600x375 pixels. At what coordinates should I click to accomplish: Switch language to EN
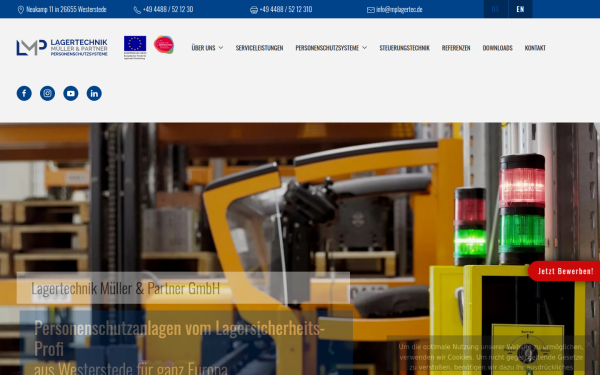click(520, 9)
